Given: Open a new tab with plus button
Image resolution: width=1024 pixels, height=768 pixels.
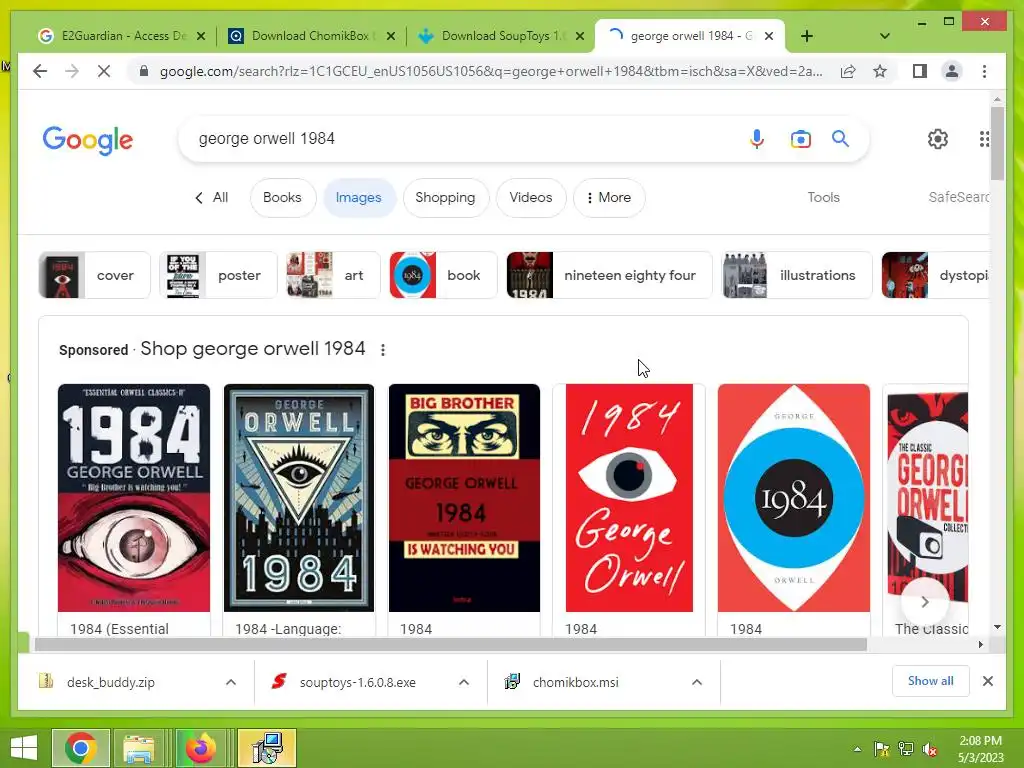Looking at the screenshot, I should tap(807, 36).
